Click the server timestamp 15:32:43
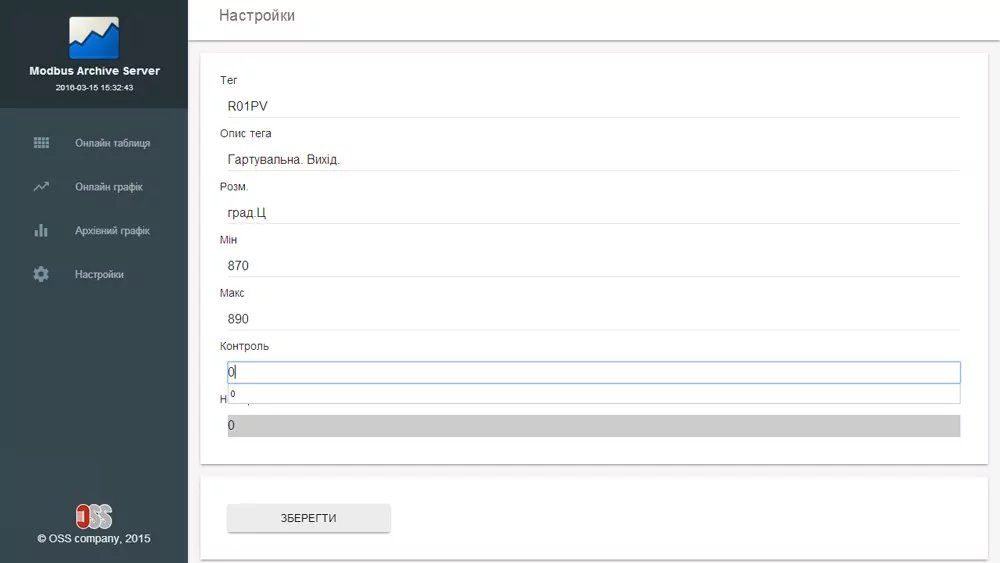Viewport: 1000px width, 563px height. pos(94,88)
